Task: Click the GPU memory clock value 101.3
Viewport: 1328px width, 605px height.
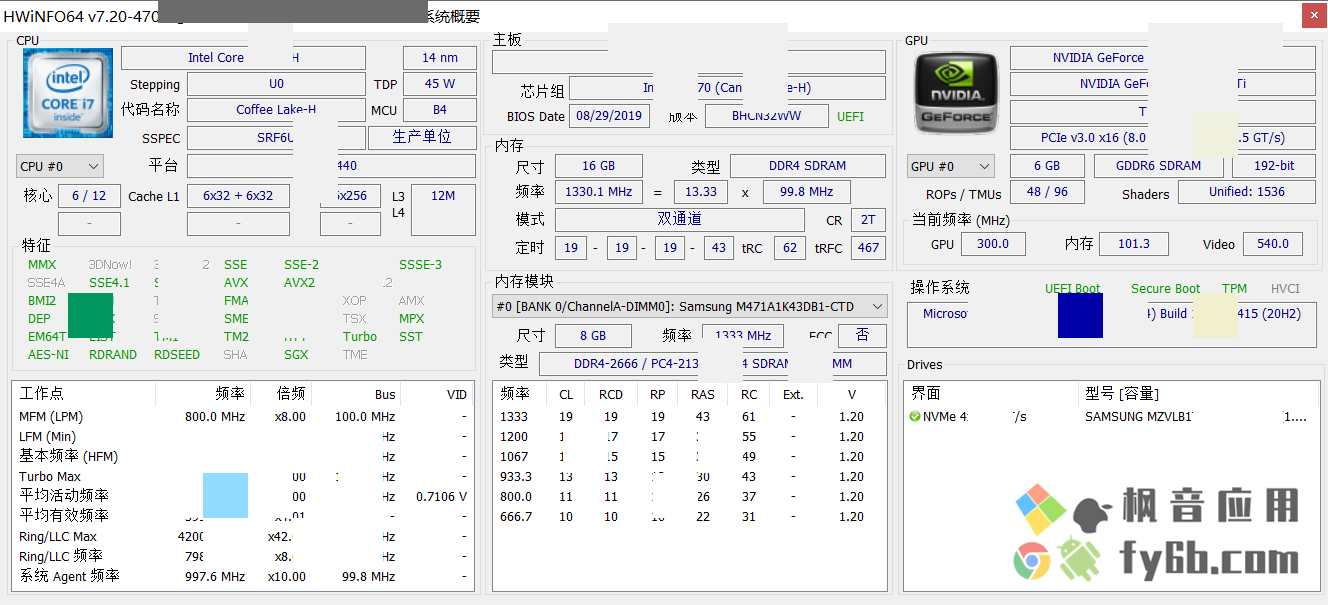Action: pos(1134,243)
